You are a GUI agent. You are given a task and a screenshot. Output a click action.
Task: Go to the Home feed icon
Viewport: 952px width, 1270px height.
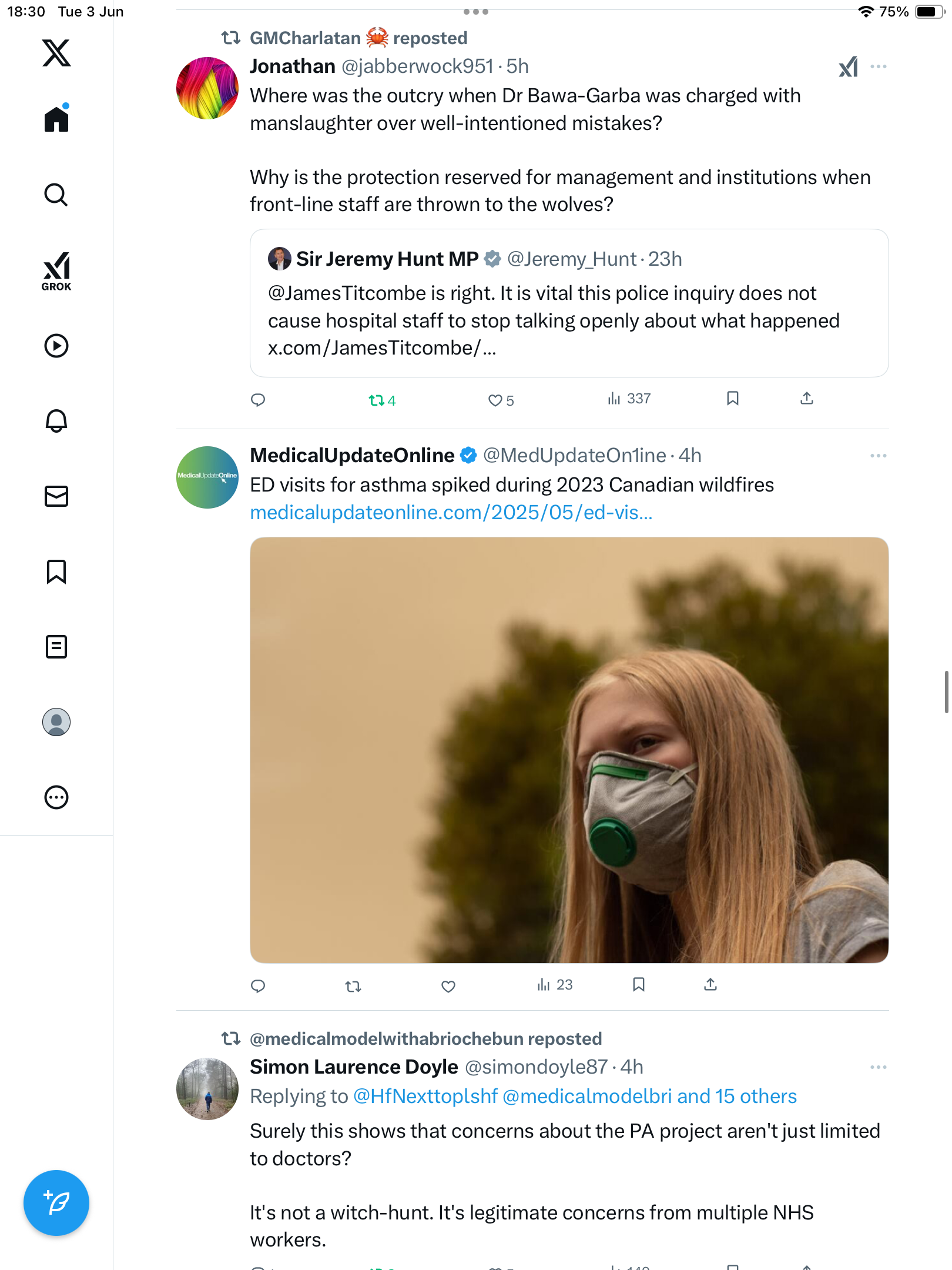click(56, 119)
